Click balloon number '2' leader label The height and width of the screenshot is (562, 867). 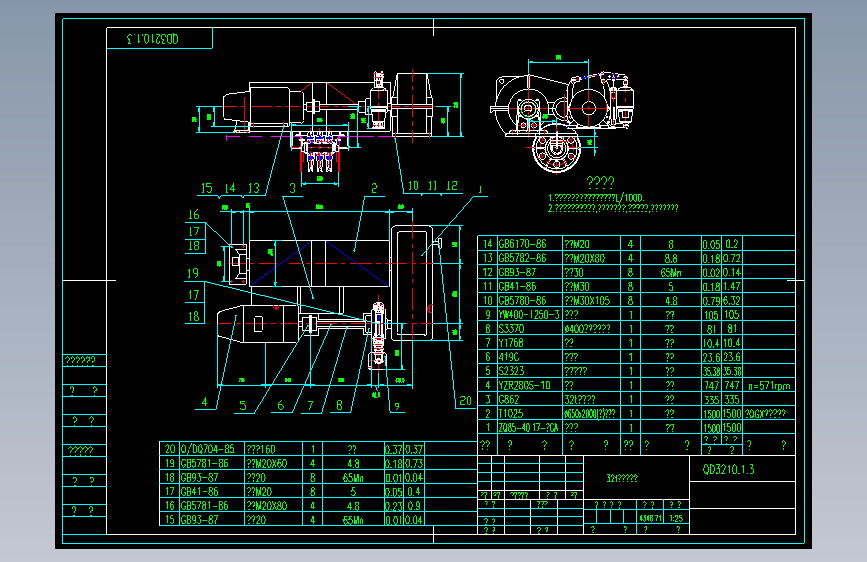(x=374, y=189)
